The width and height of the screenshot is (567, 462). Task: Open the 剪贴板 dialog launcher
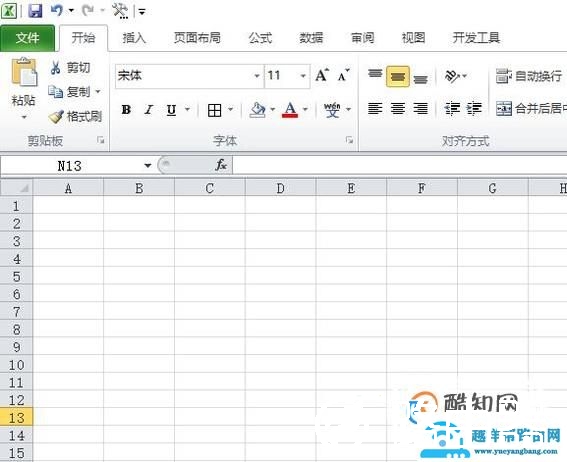point(101,140)
